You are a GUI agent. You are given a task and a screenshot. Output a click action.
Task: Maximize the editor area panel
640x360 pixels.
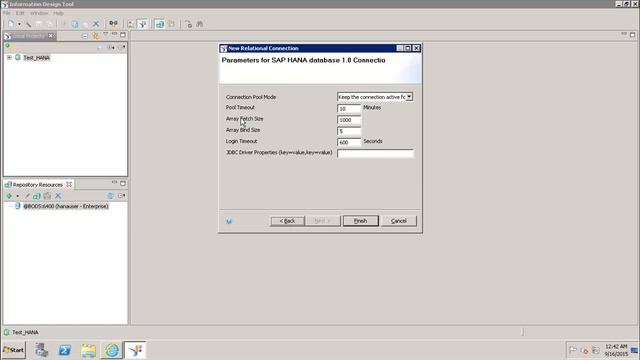point(632,35)
